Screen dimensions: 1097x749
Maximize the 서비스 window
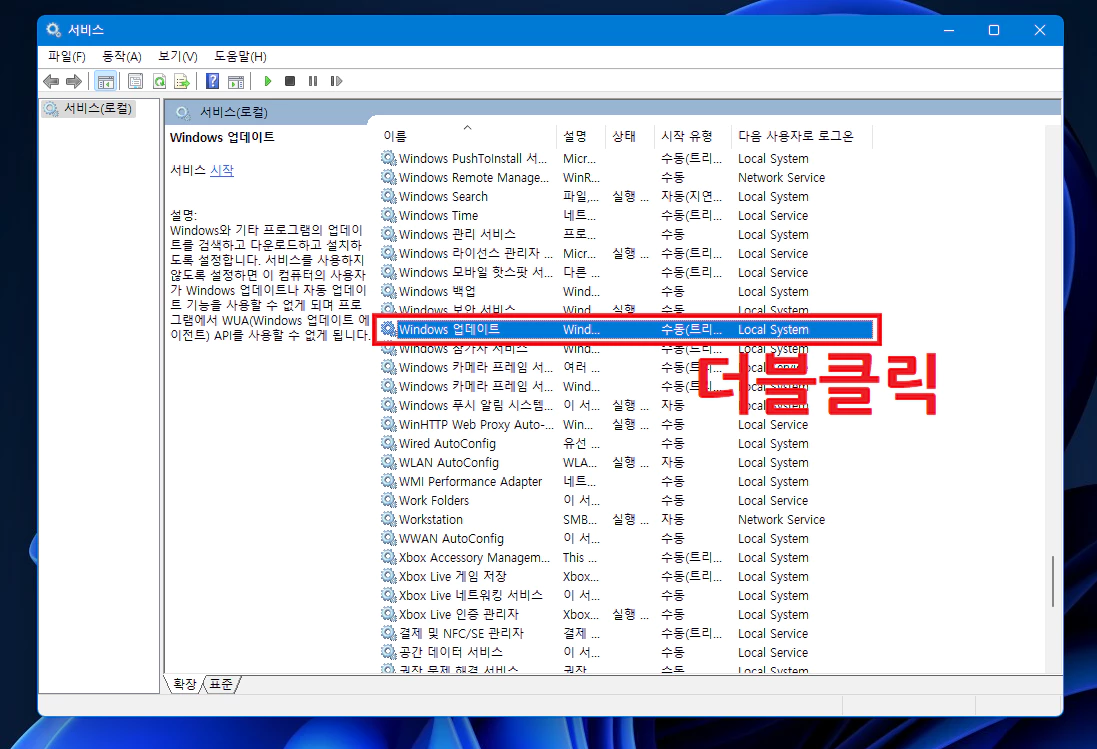point(993,30)
